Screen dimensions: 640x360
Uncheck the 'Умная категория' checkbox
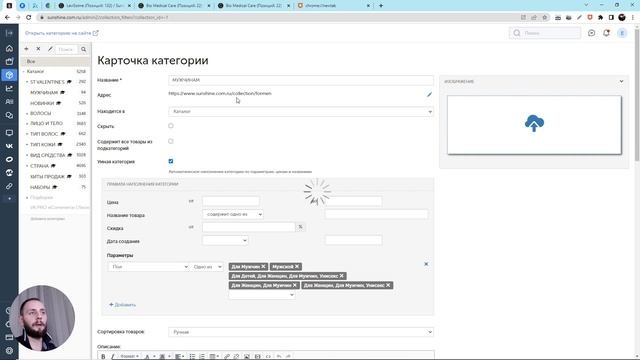pos(171,161)
